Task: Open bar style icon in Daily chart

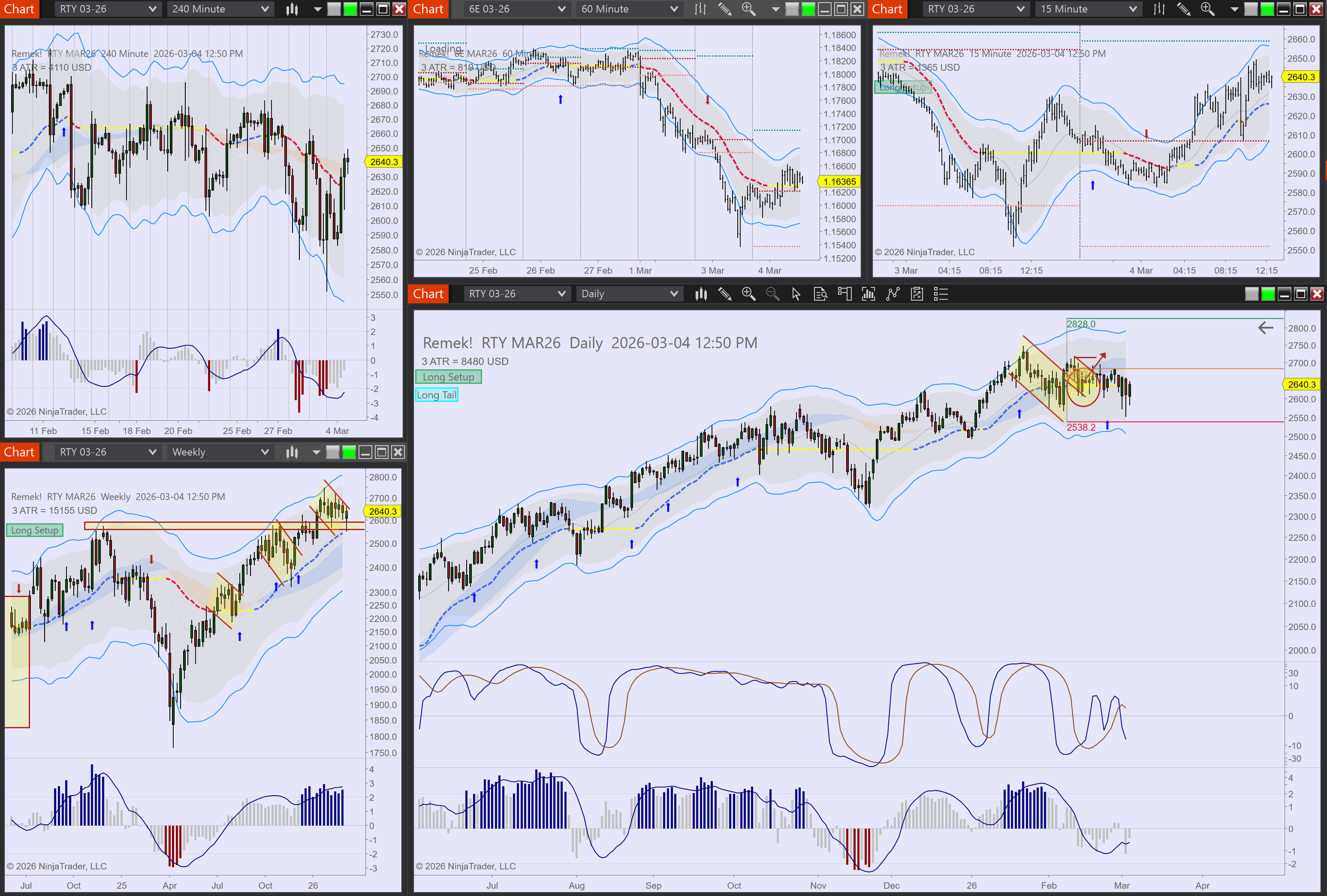Action: [x=701, y=294]
